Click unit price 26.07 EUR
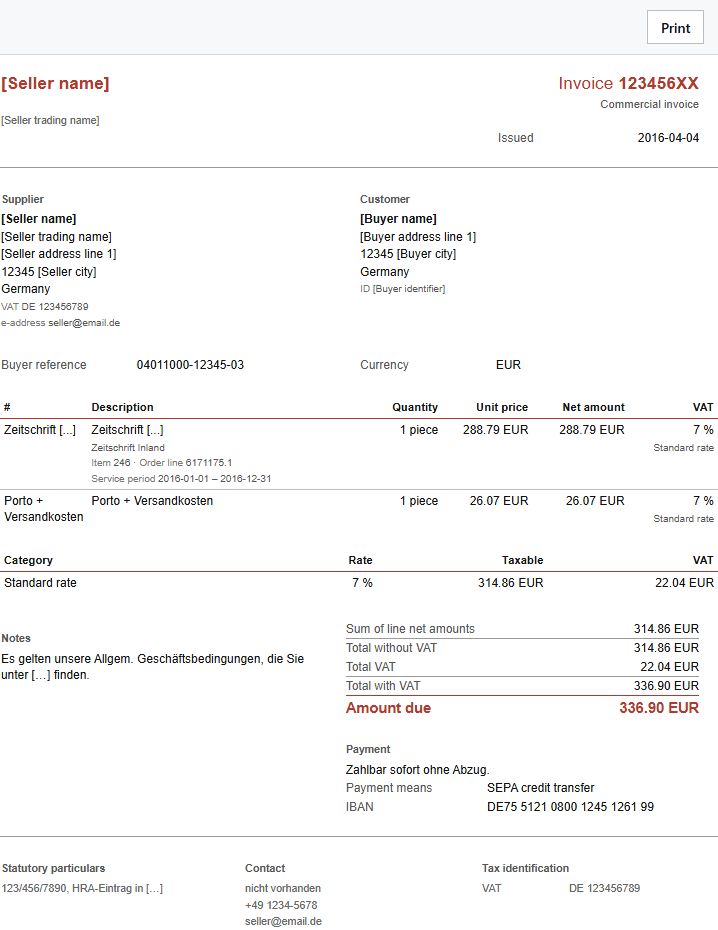 (499, 501)
